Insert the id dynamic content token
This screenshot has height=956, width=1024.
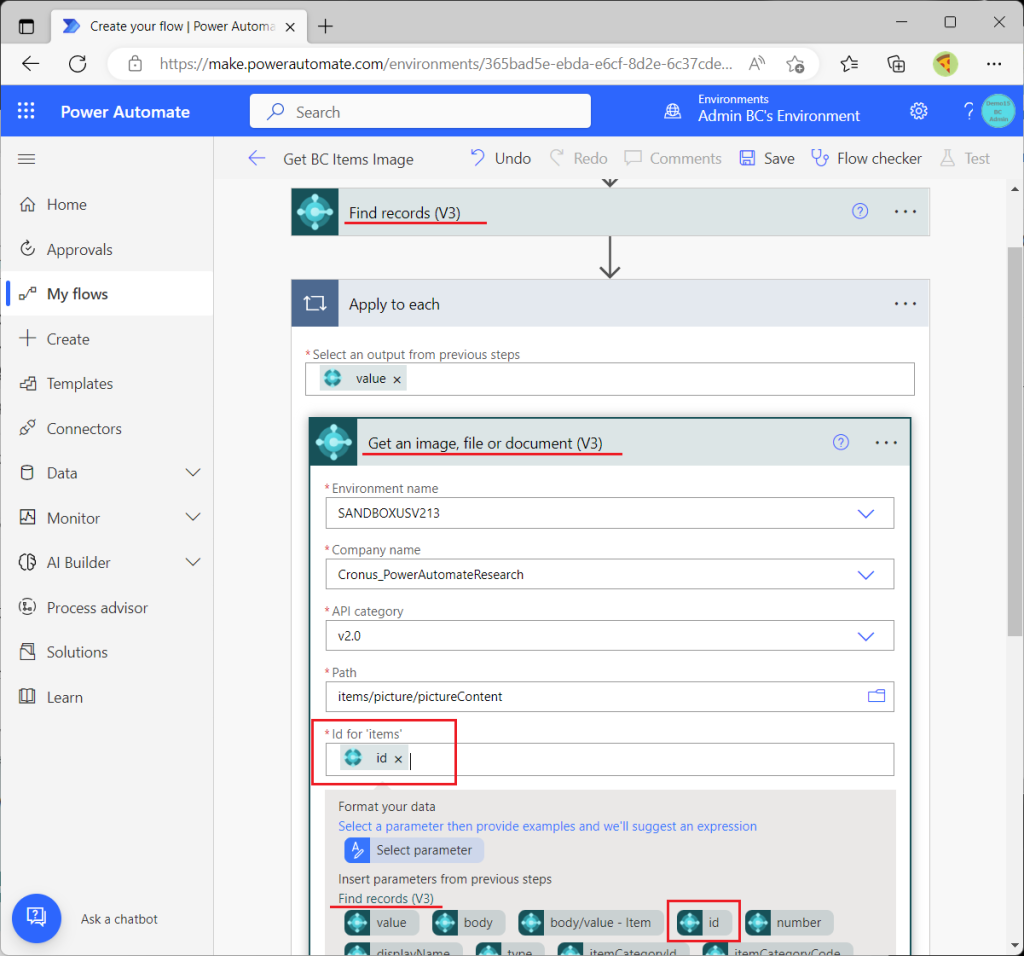coord(703,922)
